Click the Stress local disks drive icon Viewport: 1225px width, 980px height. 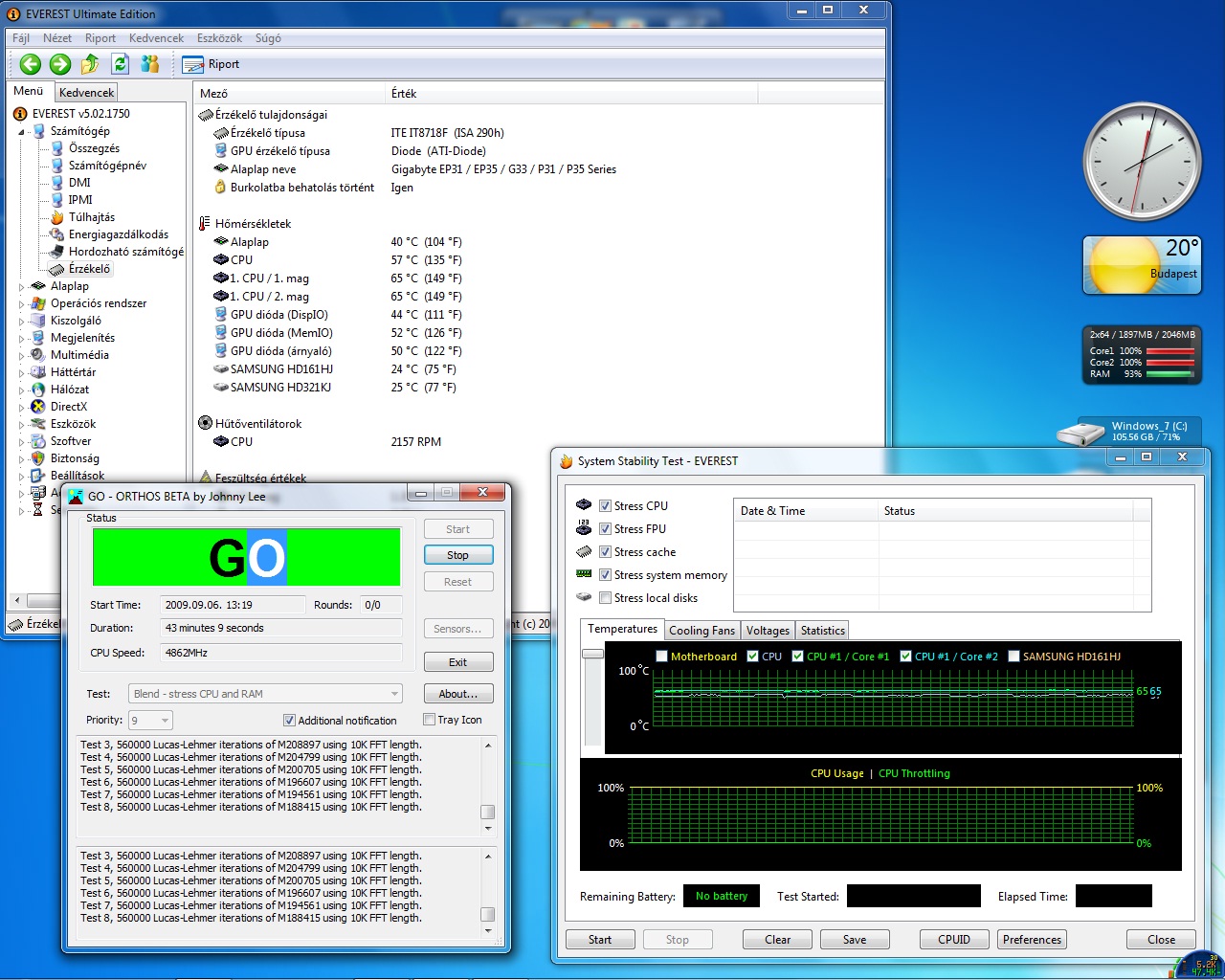584,597
